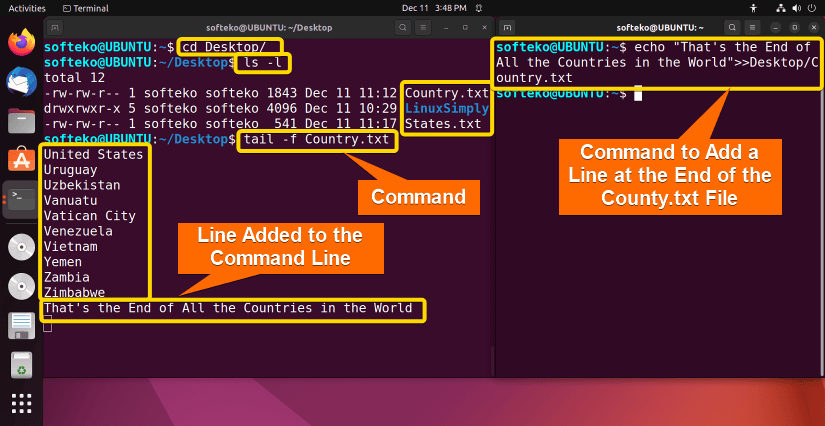
Task: Click the Desktop terminal scrollbar
Action: point(492,360)
